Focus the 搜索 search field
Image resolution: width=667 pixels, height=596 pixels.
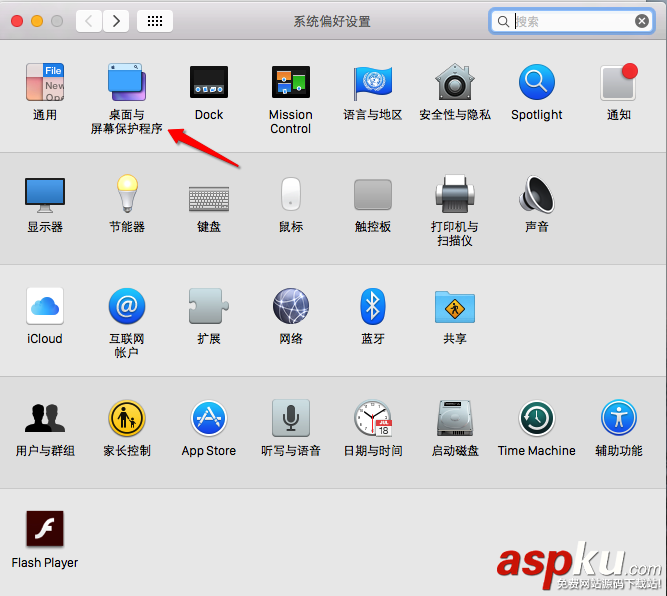tap(572, 21)
